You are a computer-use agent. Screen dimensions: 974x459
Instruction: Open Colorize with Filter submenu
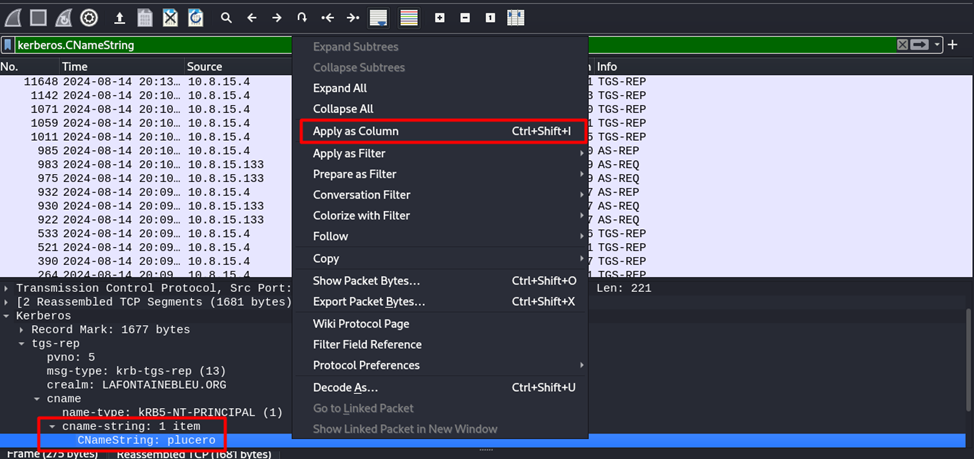pos(440,216)
